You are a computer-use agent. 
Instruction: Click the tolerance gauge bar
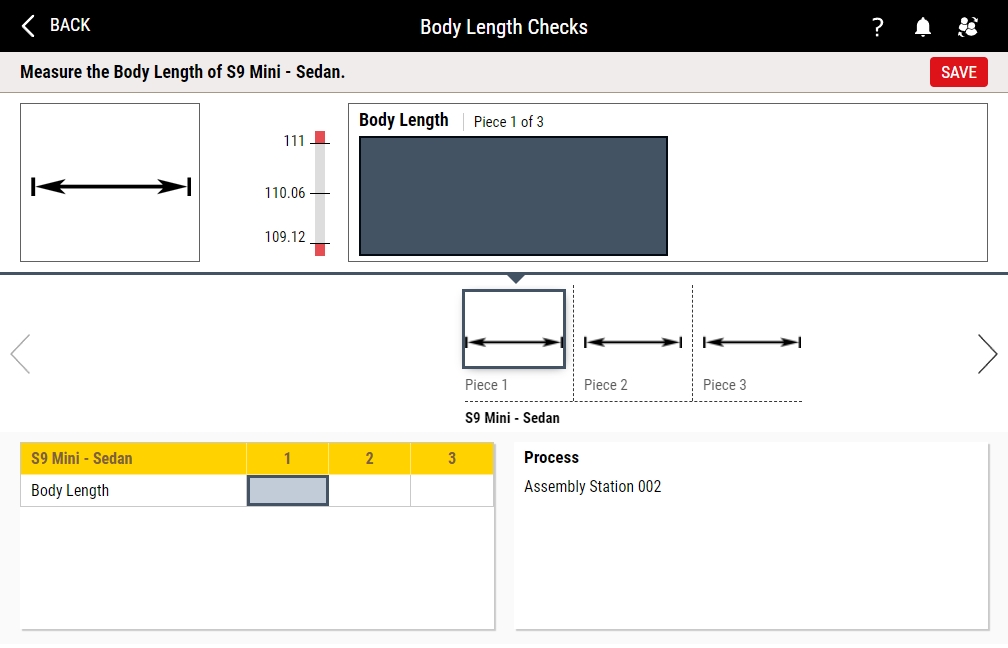pyautogui.click(x=320, y=193)
